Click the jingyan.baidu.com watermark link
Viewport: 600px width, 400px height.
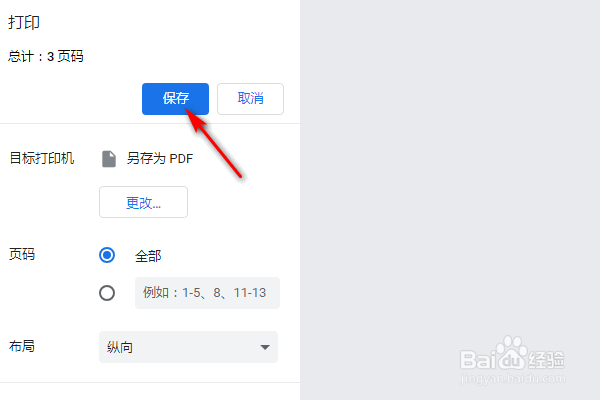[x=513, y=379]
